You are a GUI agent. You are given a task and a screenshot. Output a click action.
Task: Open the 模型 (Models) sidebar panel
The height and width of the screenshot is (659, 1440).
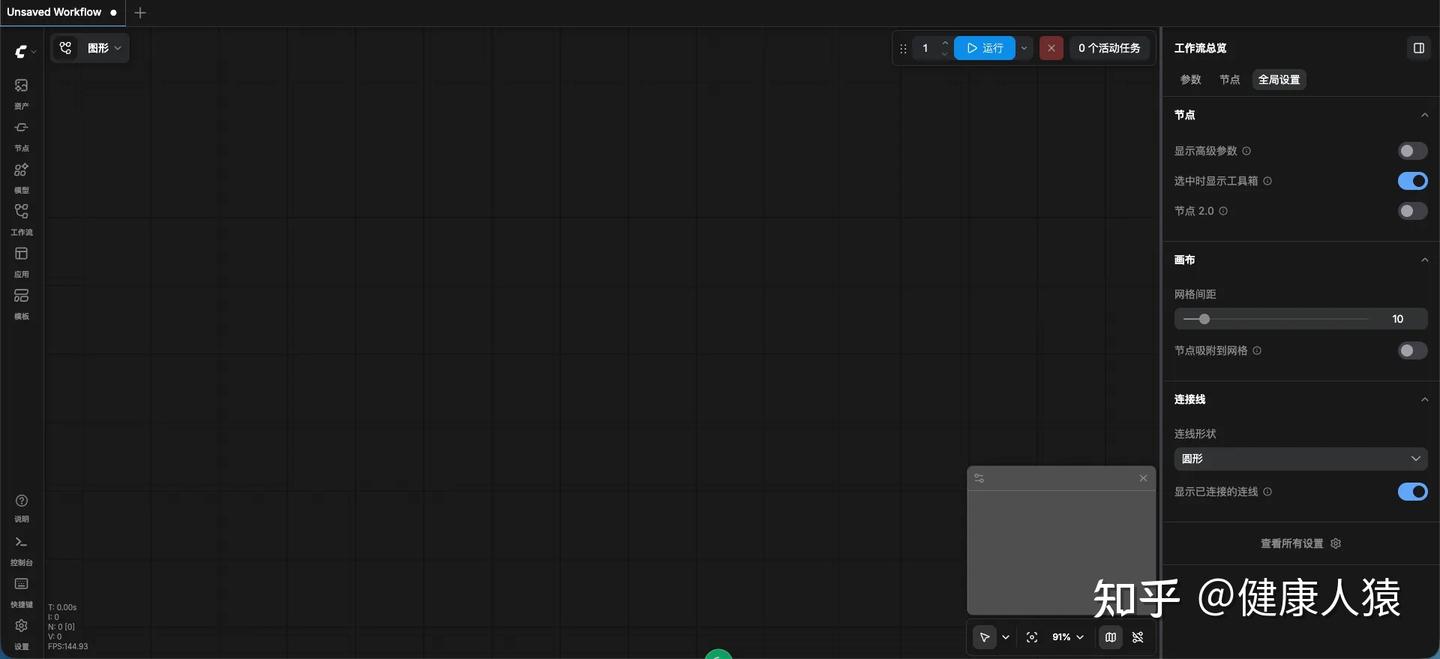pos(21,177)
